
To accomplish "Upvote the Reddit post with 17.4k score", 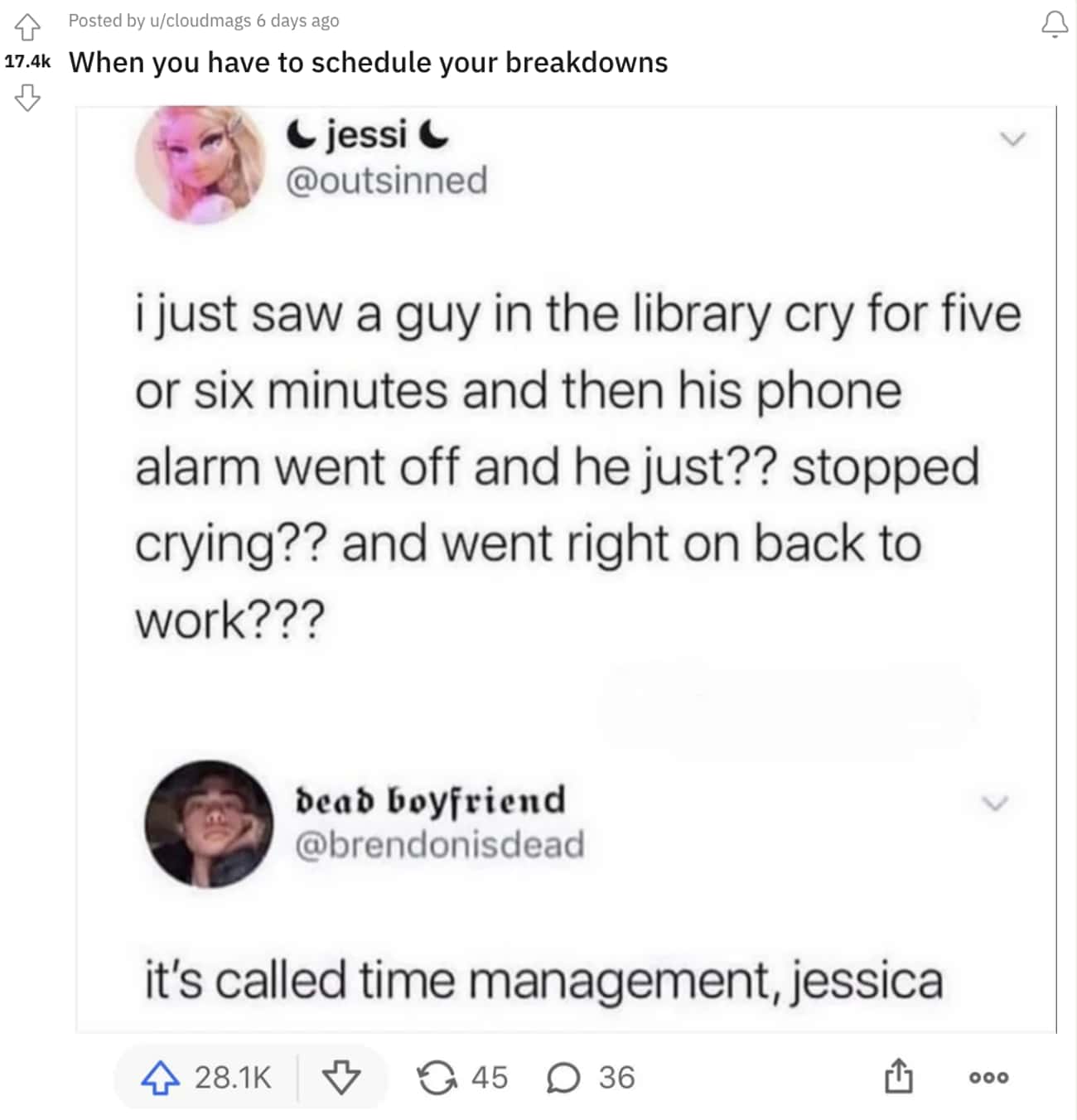I will tap(27, 27).
